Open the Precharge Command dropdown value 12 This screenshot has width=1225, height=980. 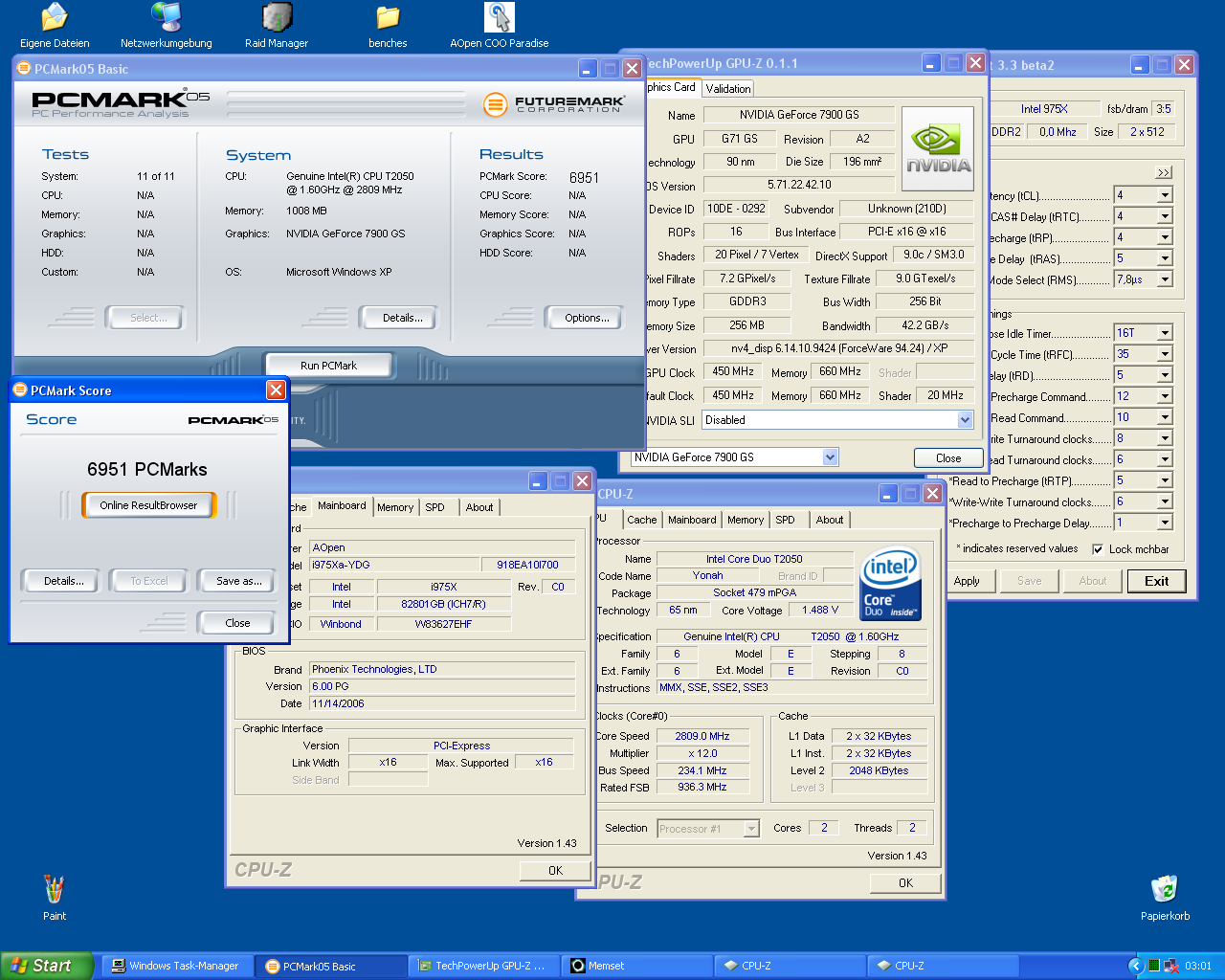pyautogui.click(x=1165, y=396)
